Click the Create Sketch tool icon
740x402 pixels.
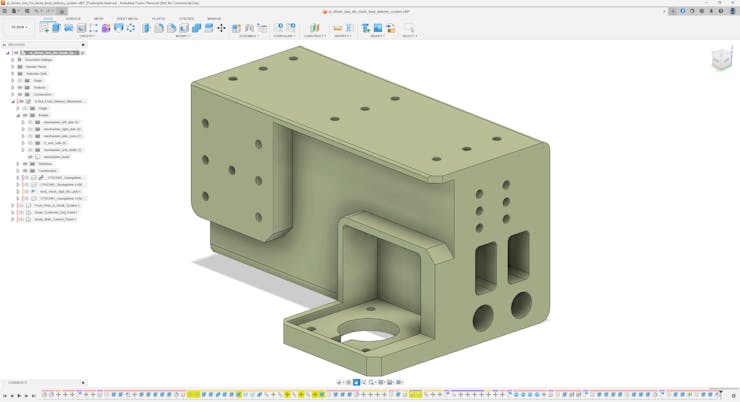(44, 28)
